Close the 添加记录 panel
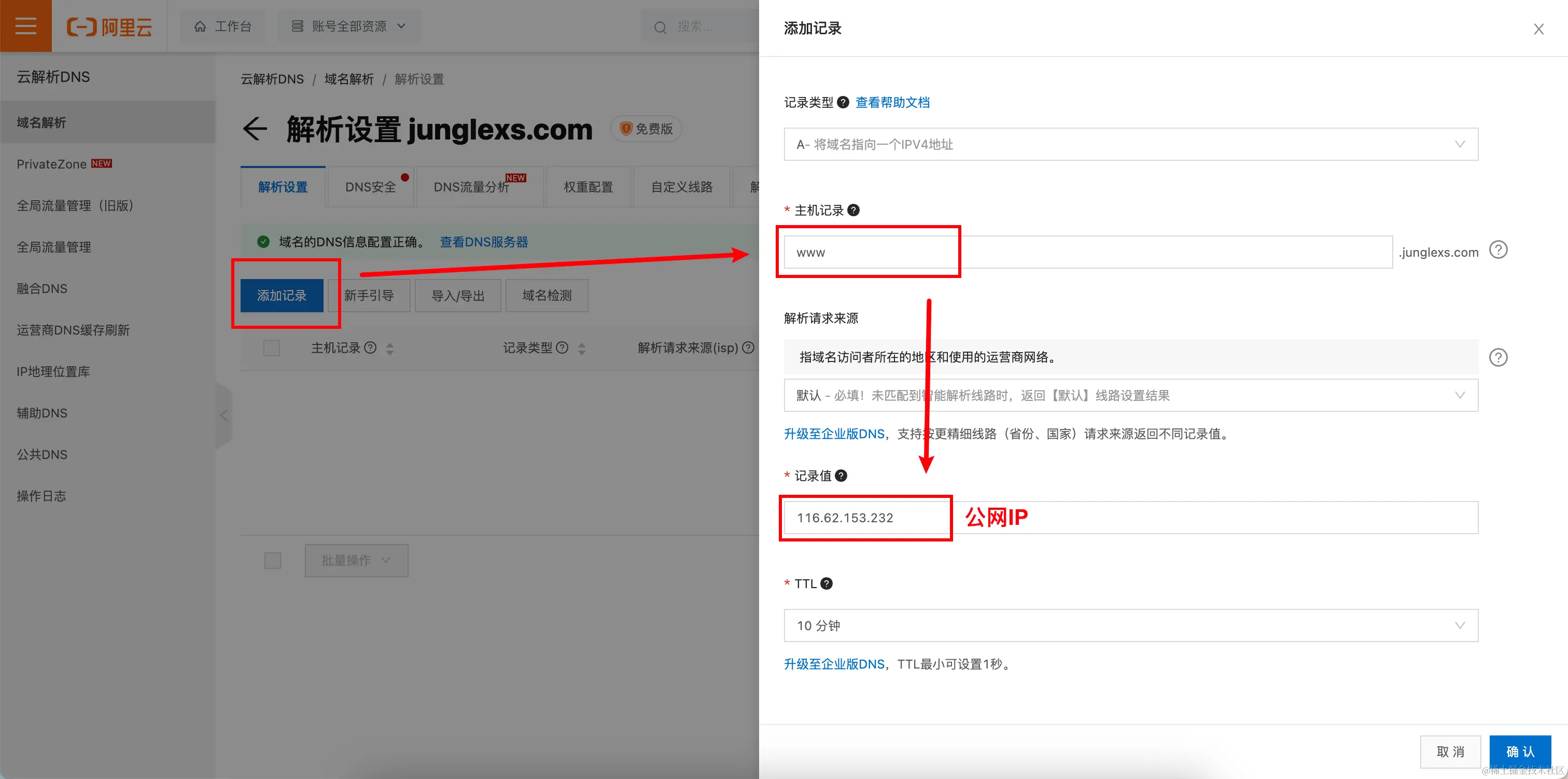This screenshot has height=779, width=1568. point(1538,29)
